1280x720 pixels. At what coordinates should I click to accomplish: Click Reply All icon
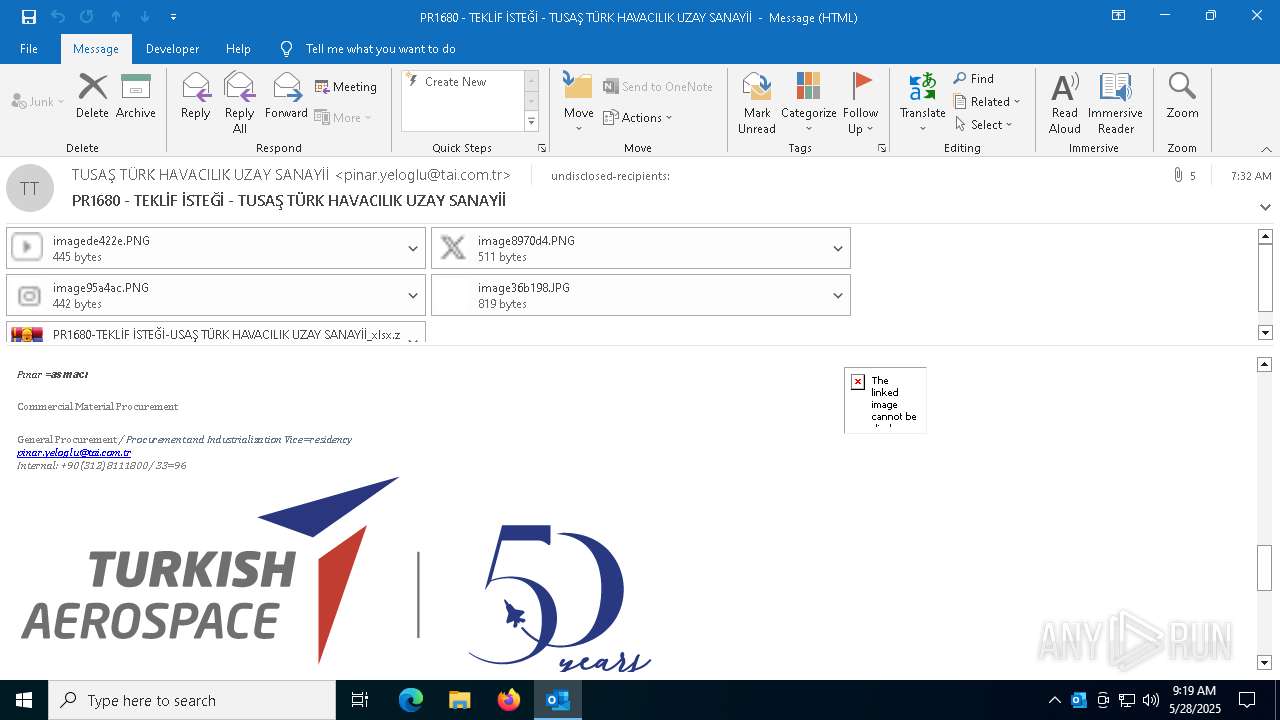tap(240, 102)
